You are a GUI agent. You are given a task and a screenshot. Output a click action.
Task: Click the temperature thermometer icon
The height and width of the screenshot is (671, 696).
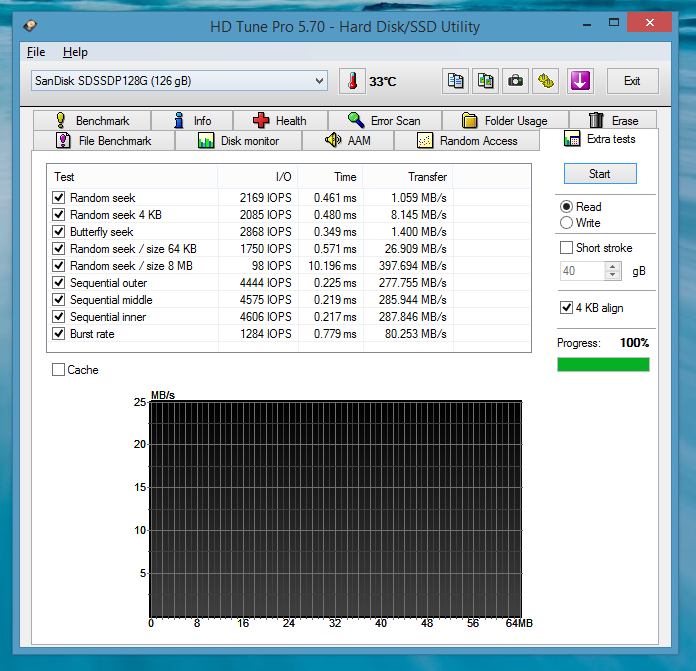[352, 81]
